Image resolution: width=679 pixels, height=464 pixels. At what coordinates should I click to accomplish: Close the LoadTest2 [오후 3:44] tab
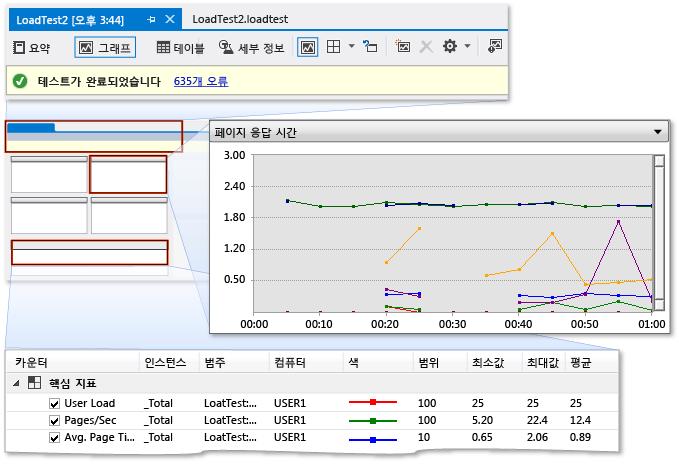170,19
